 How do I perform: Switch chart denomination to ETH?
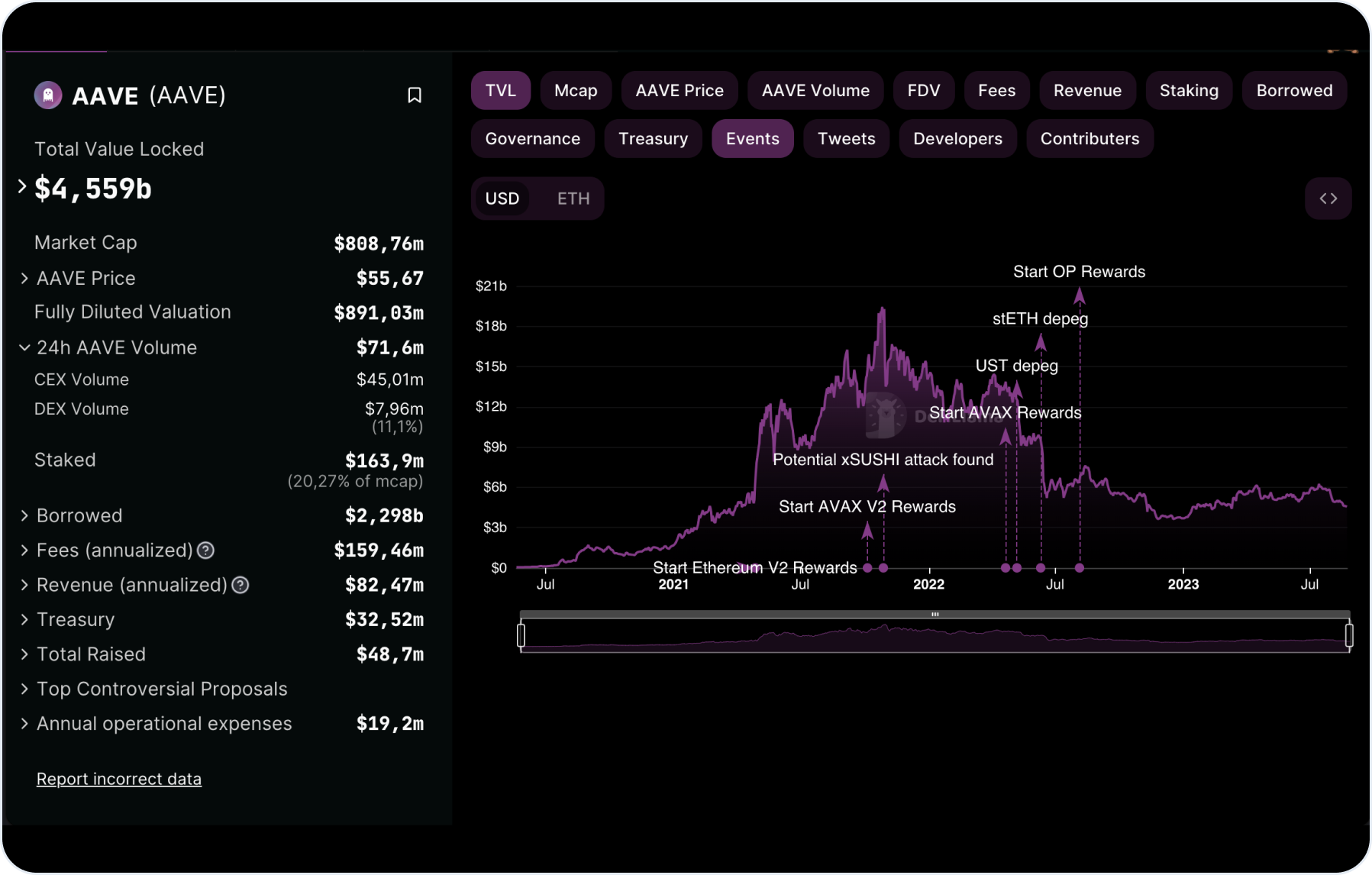(573, 199)
